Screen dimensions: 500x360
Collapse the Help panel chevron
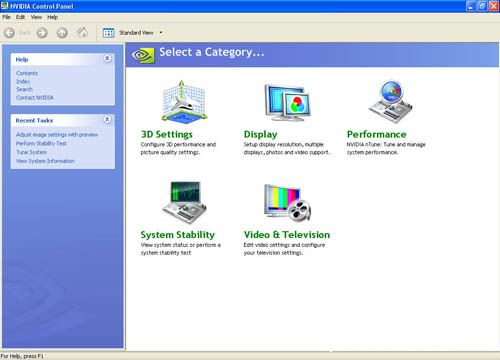pos(107,59)
